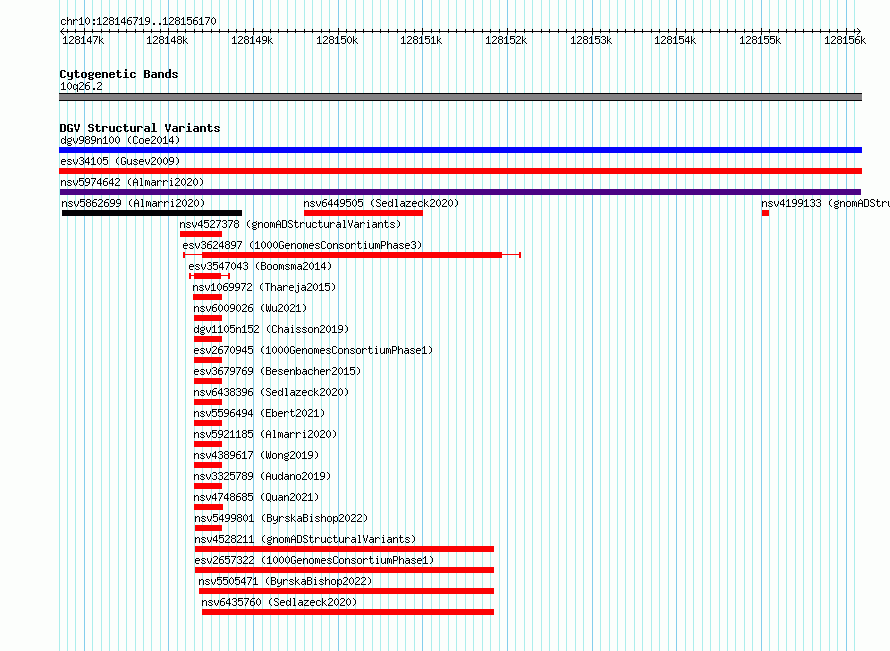Open the dgv989n100 (Coe2014) label
Image resolution: width=890 pixels, height=651 pixels.
tap(120, 140)
